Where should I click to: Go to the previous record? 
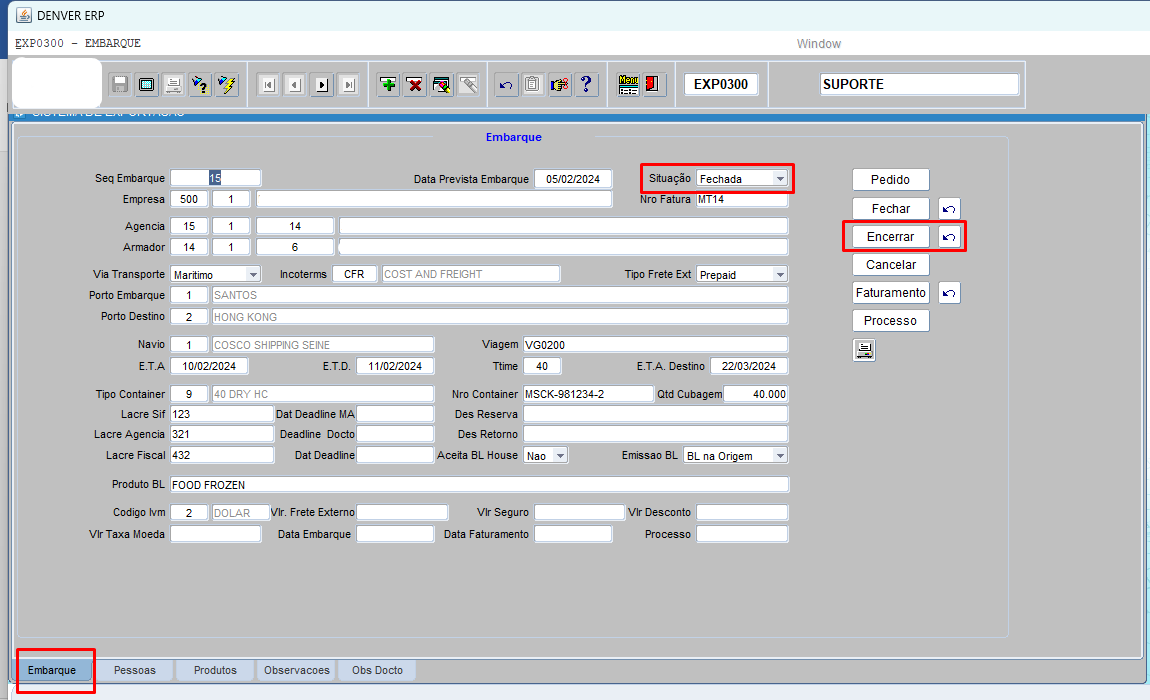295,85
